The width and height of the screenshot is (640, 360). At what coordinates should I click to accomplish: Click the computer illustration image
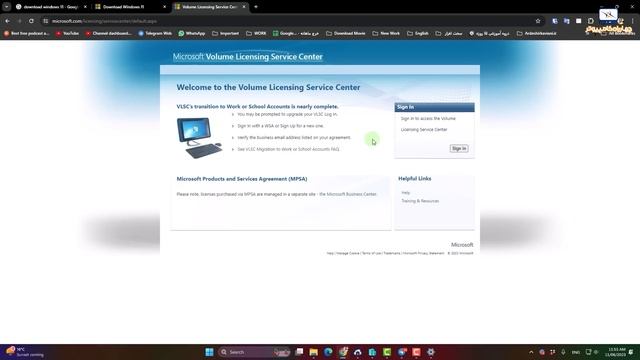pos(200,138)
